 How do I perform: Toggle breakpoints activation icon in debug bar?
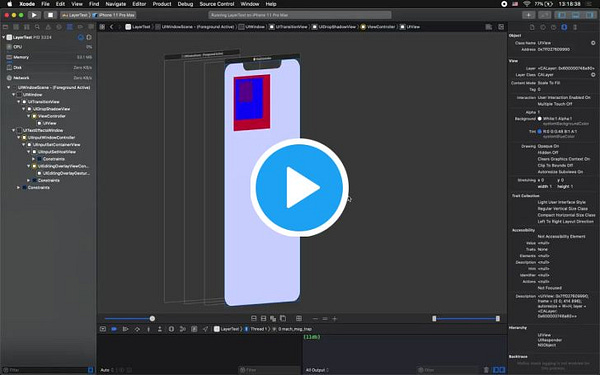tap(114, 329)
